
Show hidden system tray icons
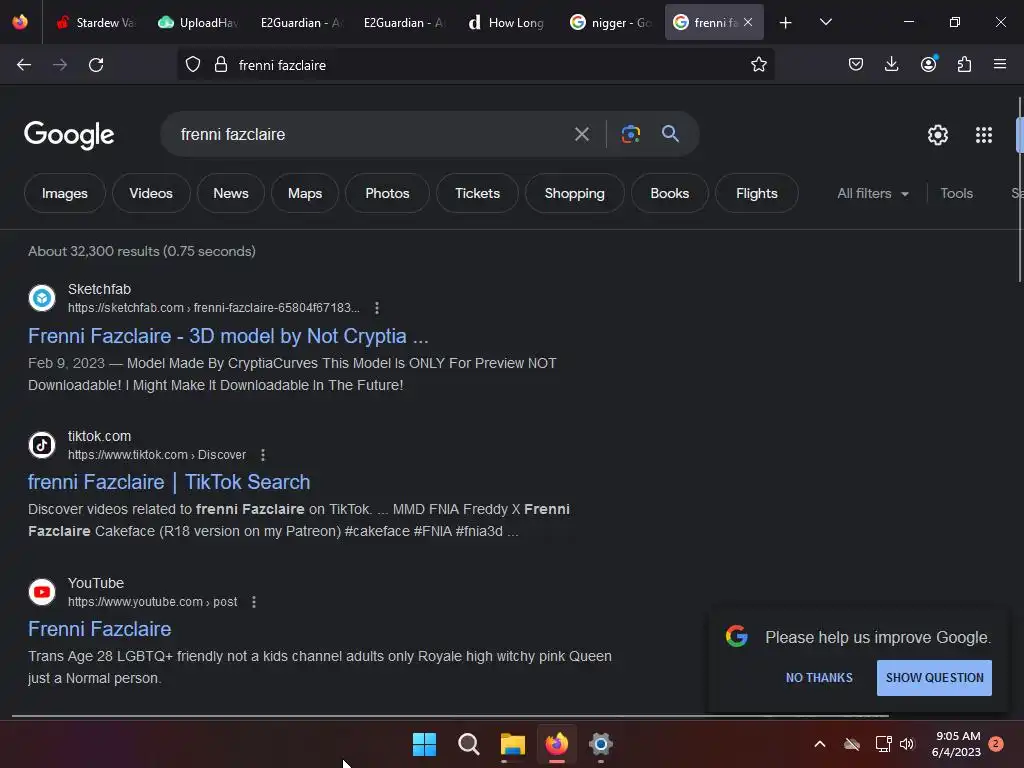pyautogui.click(x=820, y=744)
